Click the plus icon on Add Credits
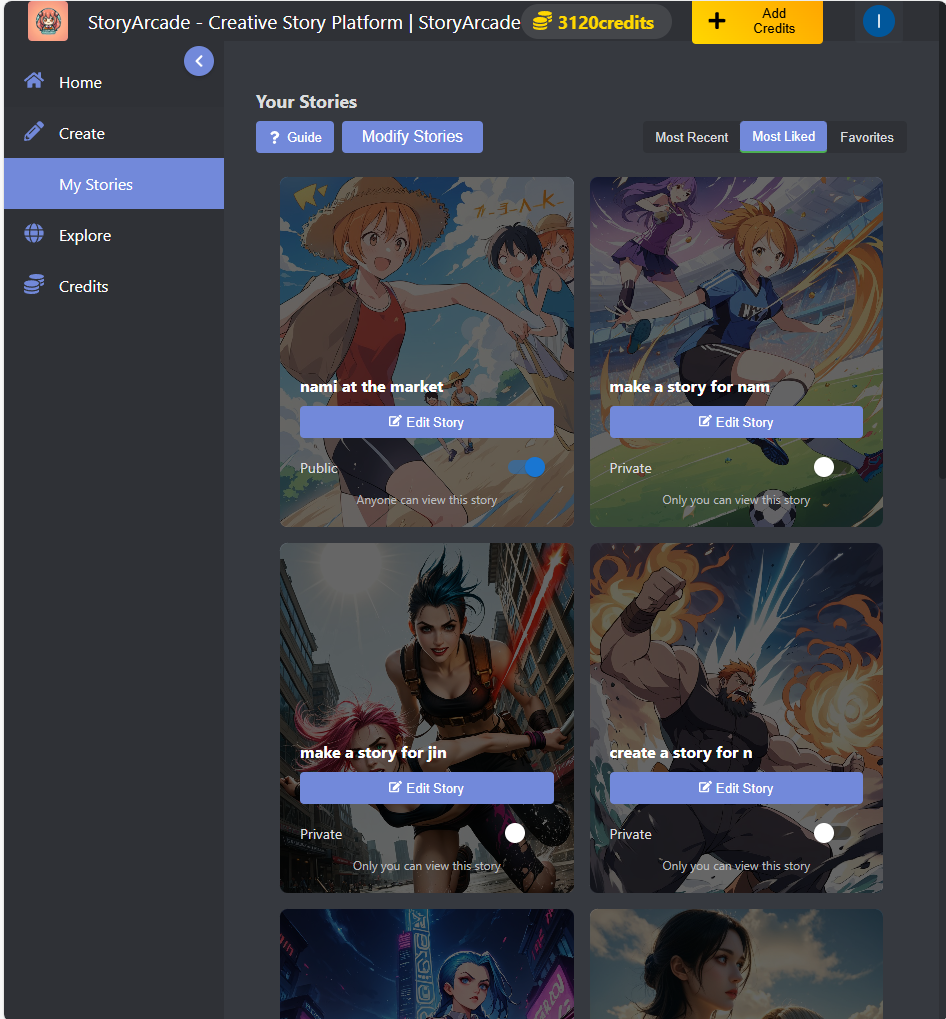This screenshot has width=946, height=1019. [x=717, y=21]
